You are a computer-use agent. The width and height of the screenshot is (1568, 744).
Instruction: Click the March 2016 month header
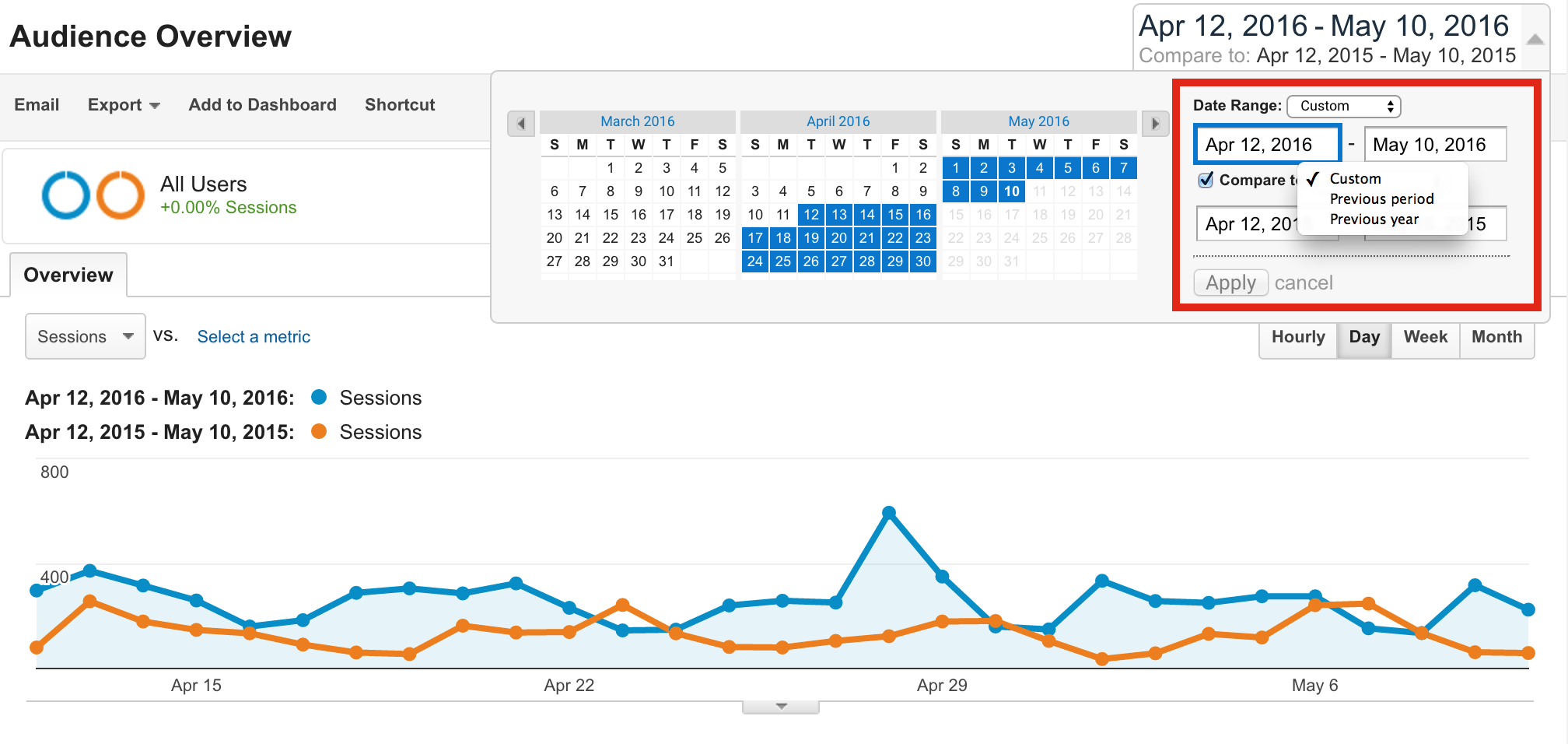pyautogui.click(x=637, y=121)
